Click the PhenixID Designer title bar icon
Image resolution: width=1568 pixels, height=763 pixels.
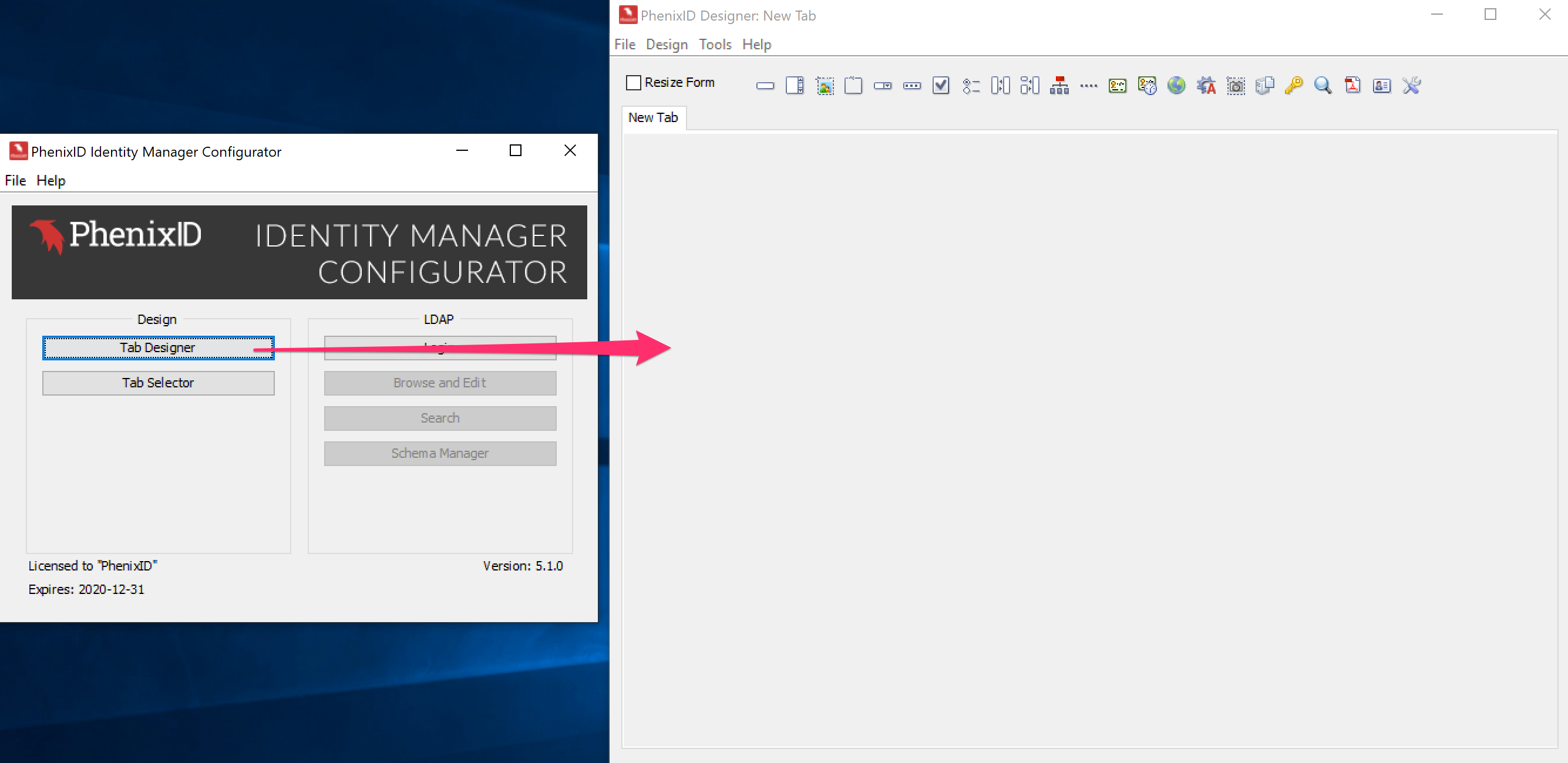pyautogui.click(x=628, y=15)
